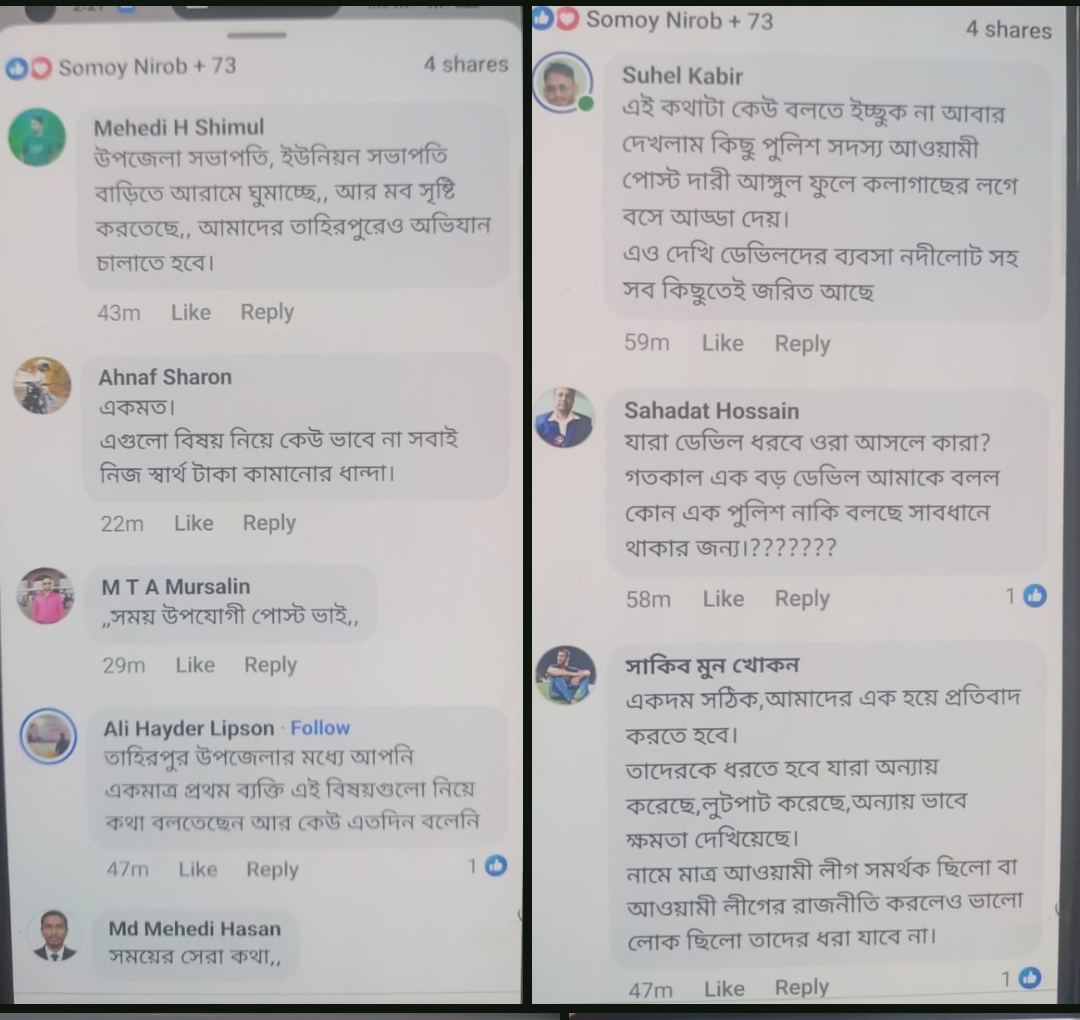The width and height of the screenshot is (1080, 1020).
Task: Tap the like reaction count on Sahadat Hossain's comment
Action: [1026, 596]
